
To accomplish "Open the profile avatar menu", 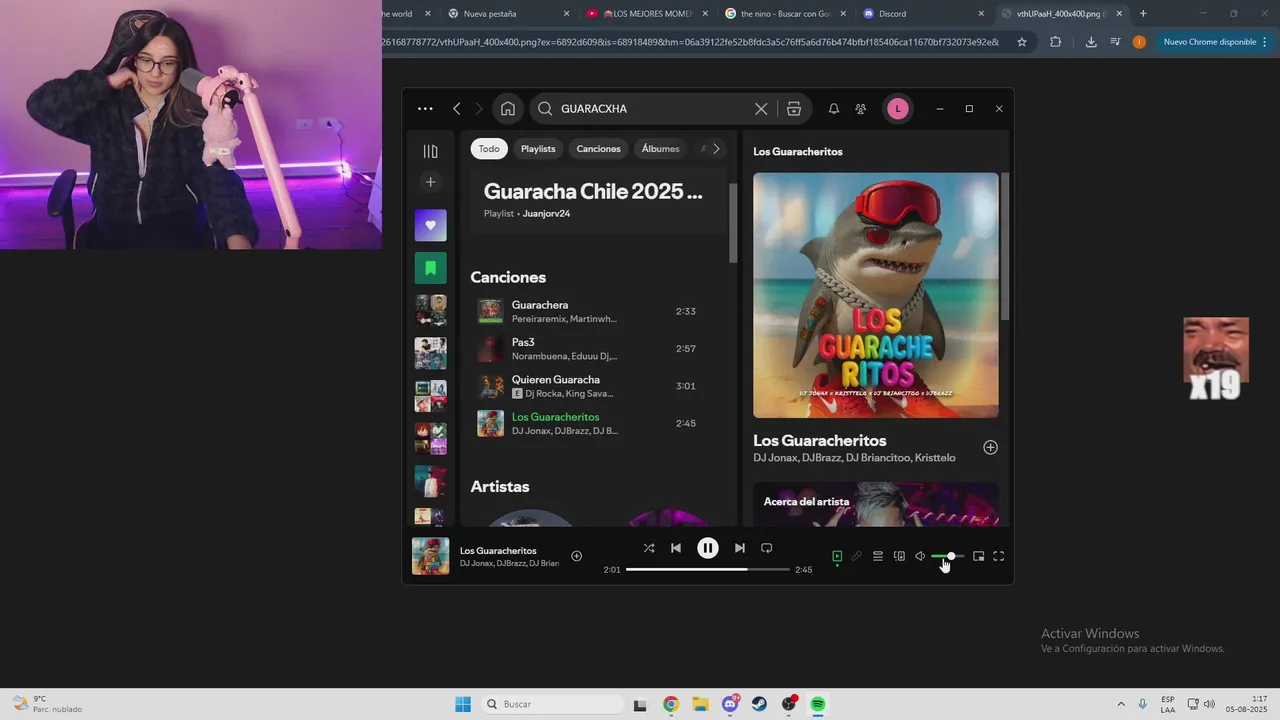I will (898, 109).
